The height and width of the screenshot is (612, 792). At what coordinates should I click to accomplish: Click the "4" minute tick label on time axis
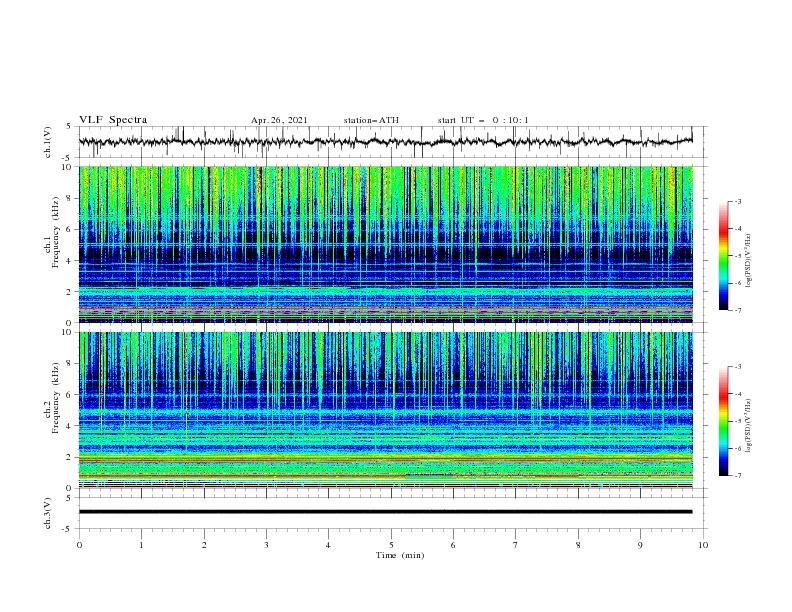328,545
